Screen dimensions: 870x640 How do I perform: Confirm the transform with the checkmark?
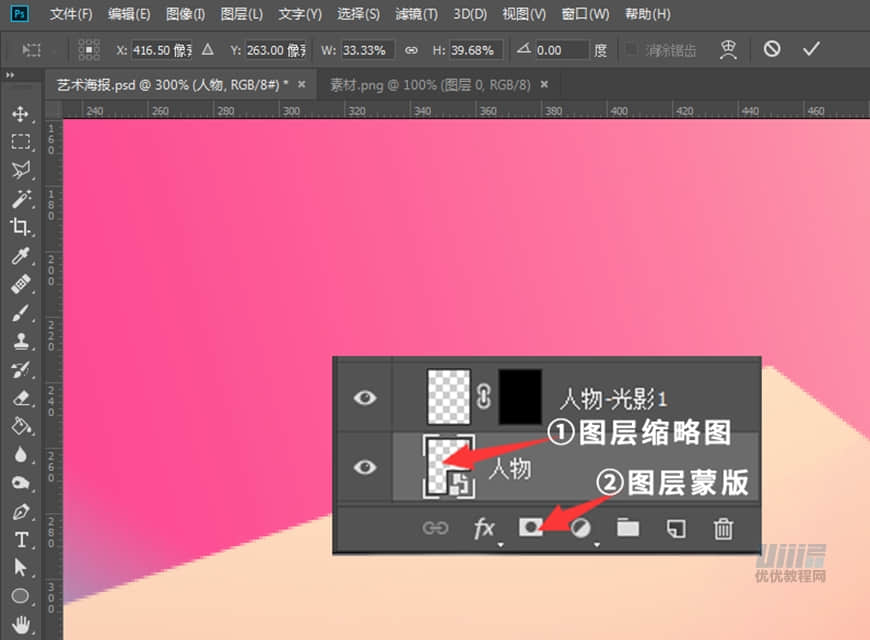[x=813, y=49]
